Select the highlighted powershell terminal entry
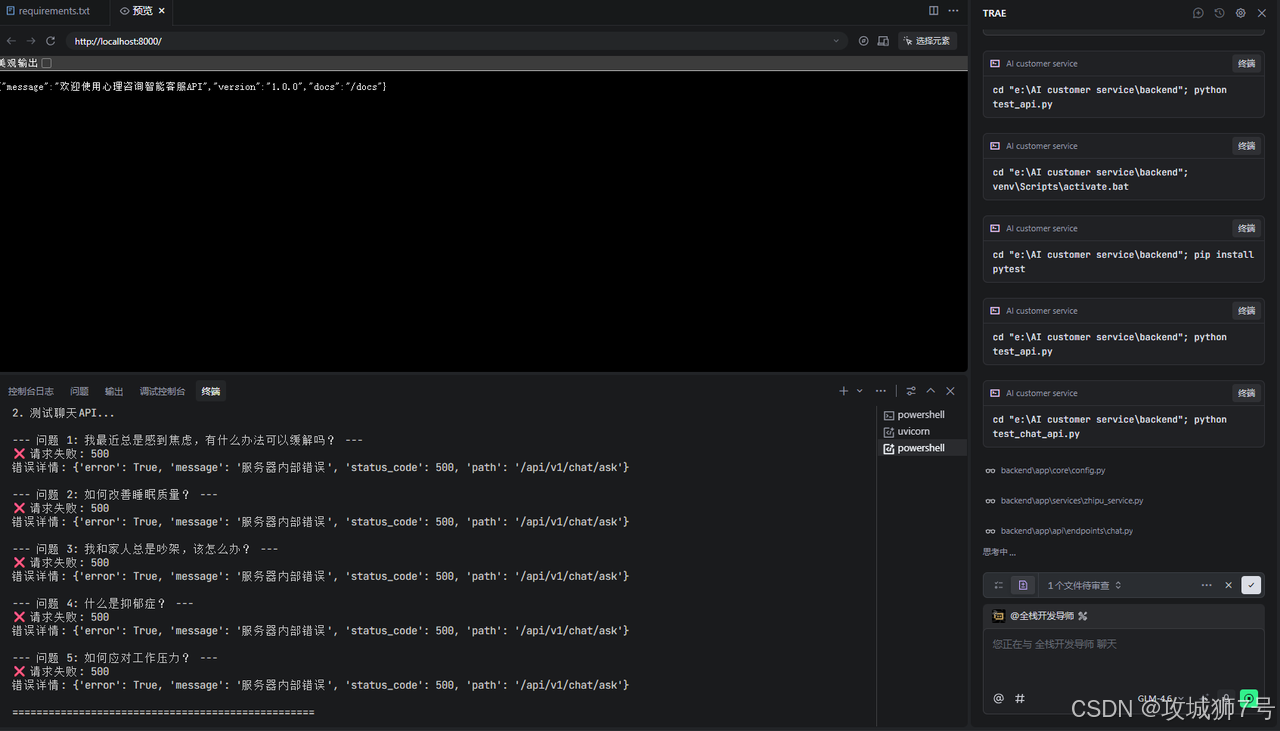This screenshot has height=731, width=1280. (x=921, y=448)
